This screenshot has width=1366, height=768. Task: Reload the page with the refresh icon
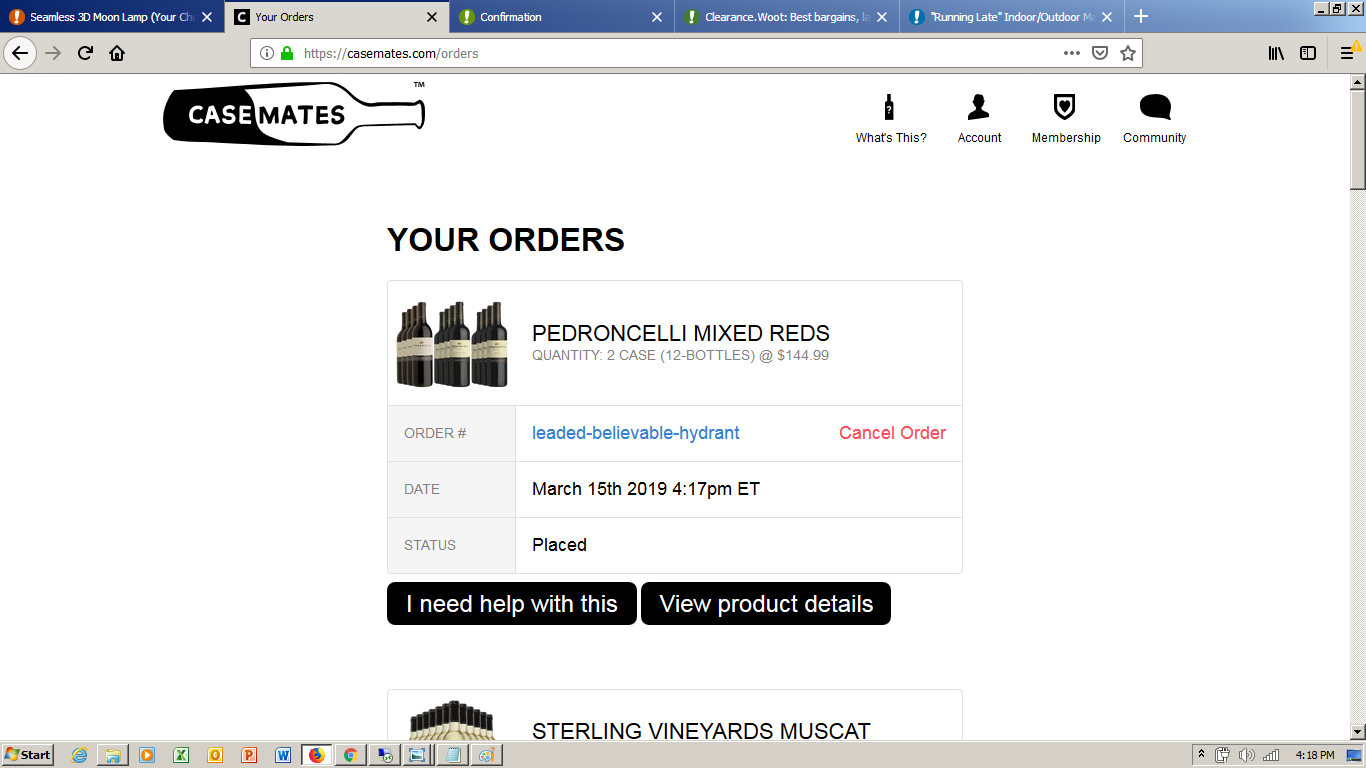(85, 53)
